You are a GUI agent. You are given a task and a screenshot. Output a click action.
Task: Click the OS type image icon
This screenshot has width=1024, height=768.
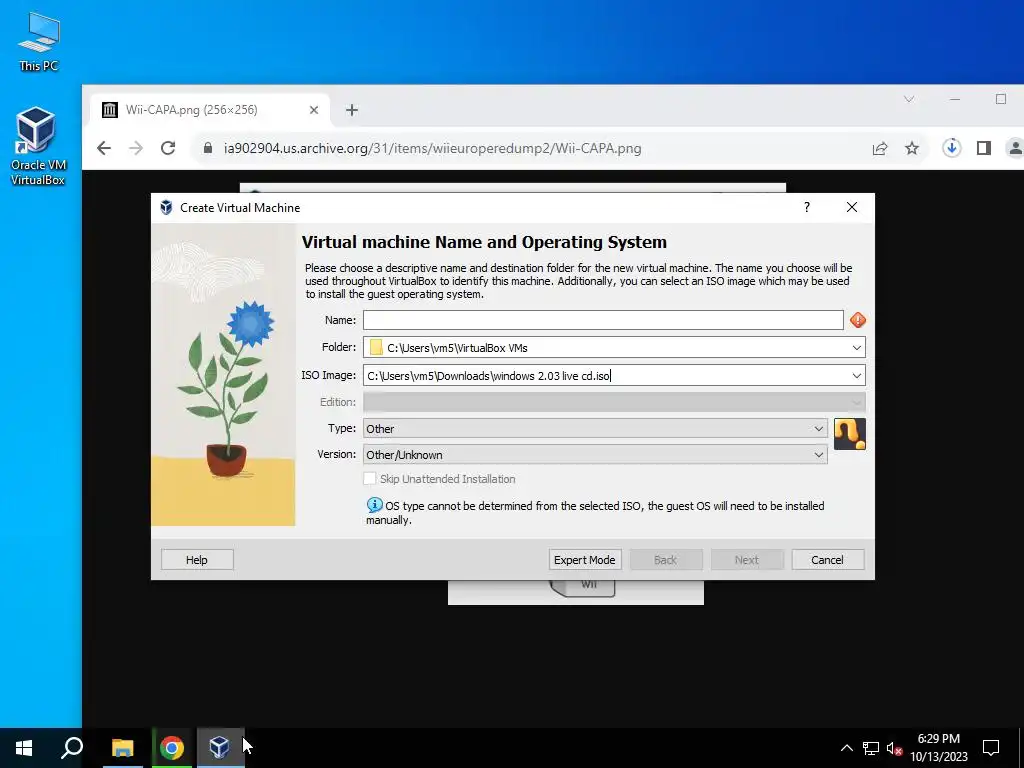[x=850, y=434]
